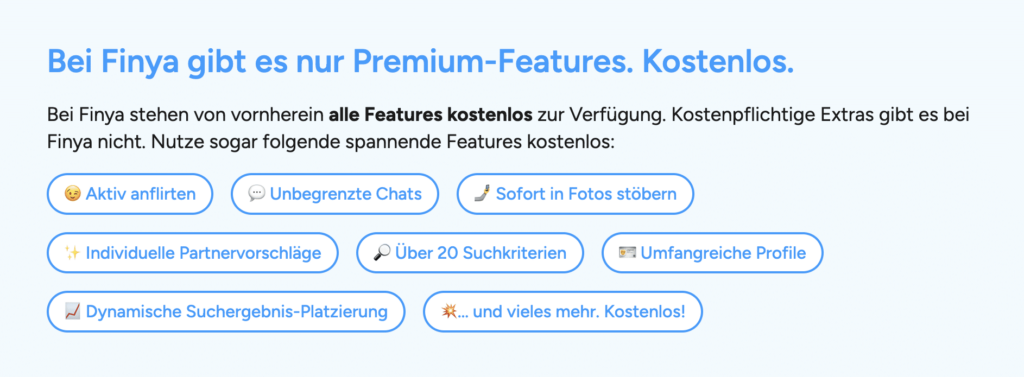Image resolution: width=1024 pixels, height=377 pixels.
Task: Open the Unbegrenzte Chats feature
Action: pos(335,194)
